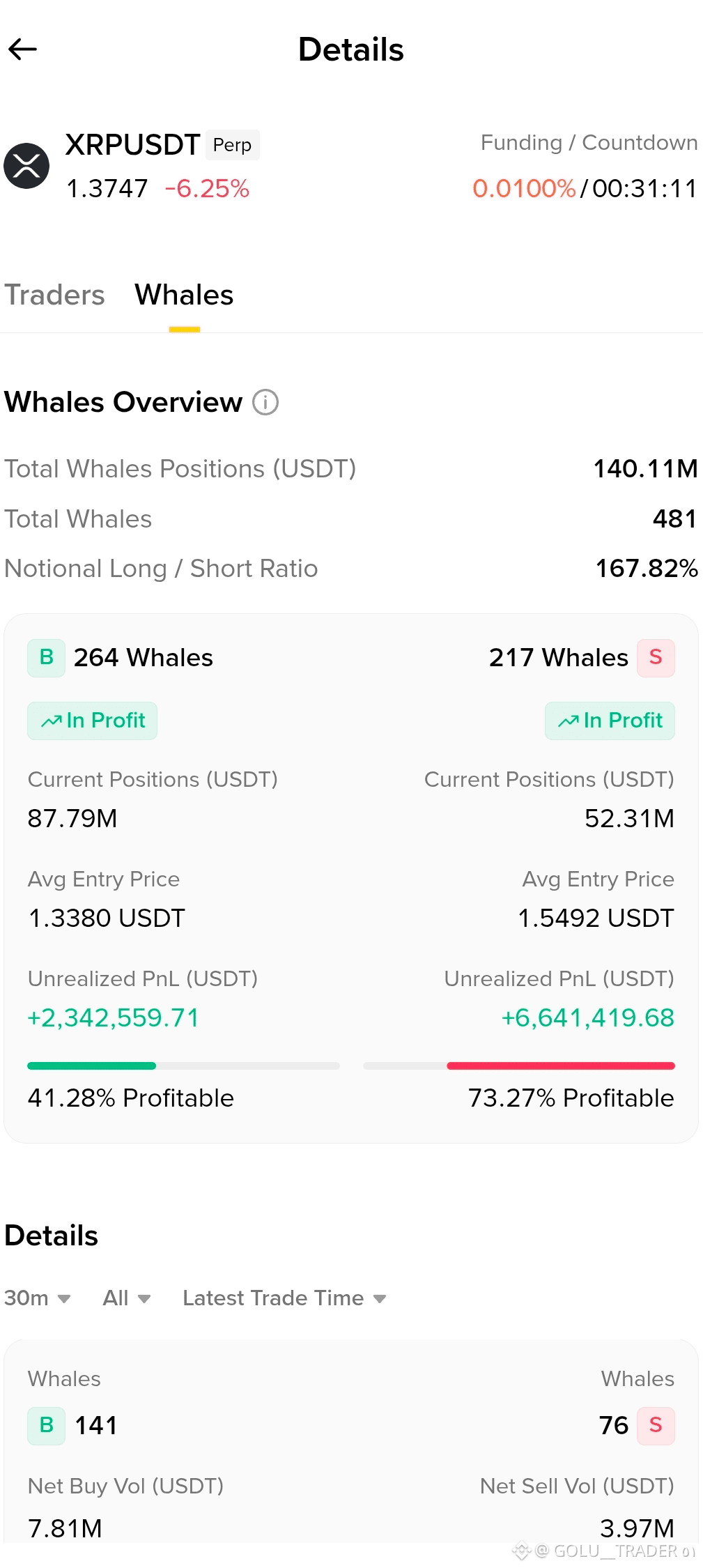Tap green B badge beside 264 Whales
703x1568 pixels.
[x=47, y=658]
